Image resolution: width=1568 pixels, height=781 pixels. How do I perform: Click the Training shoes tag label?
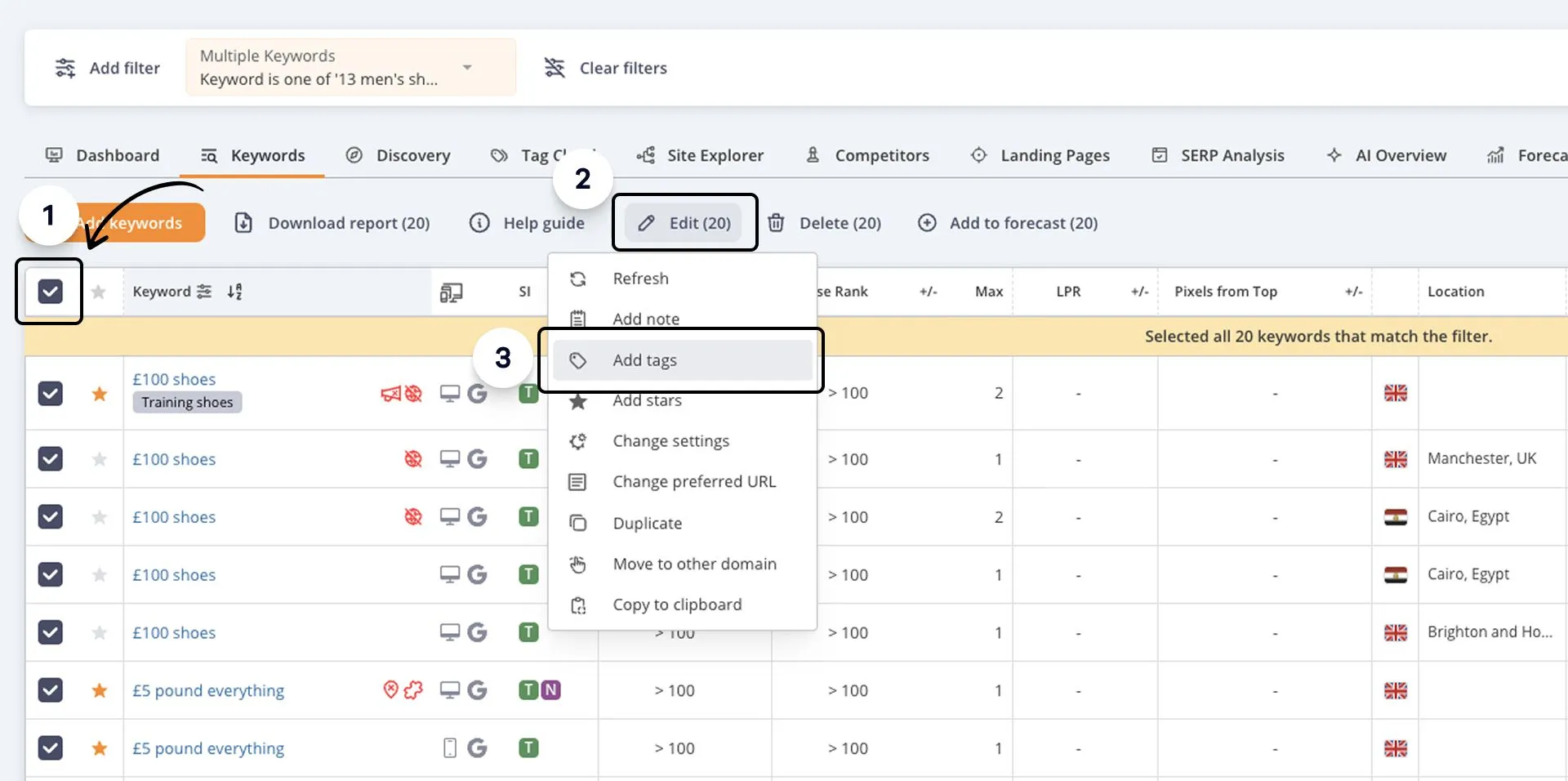(187, 402)
